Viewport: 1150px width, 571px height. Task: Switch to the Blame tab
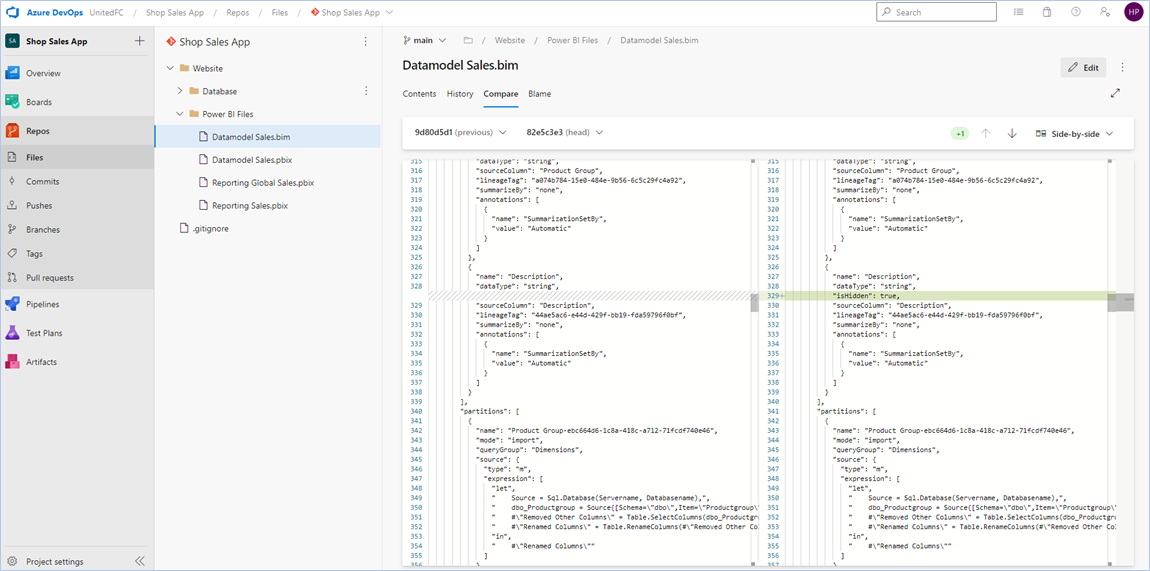[540, 94]
